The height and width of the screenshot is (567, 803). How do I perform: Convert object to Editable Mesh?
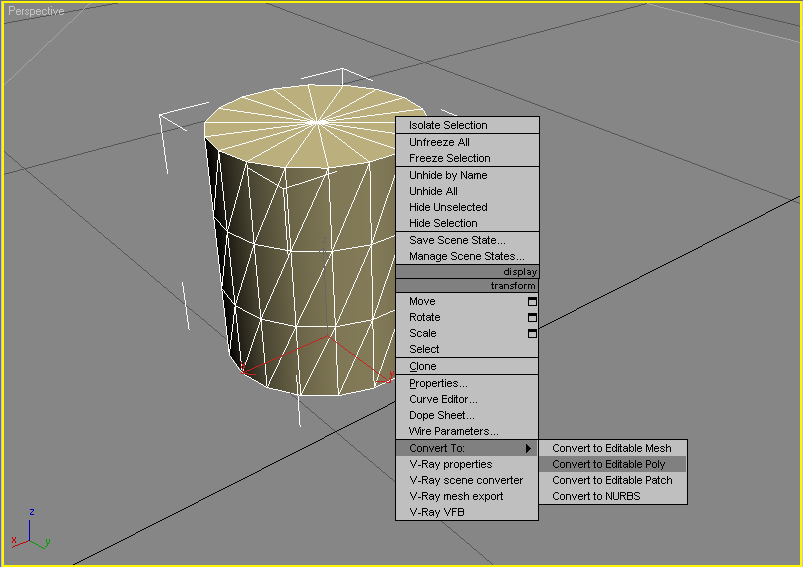point(612,448)
